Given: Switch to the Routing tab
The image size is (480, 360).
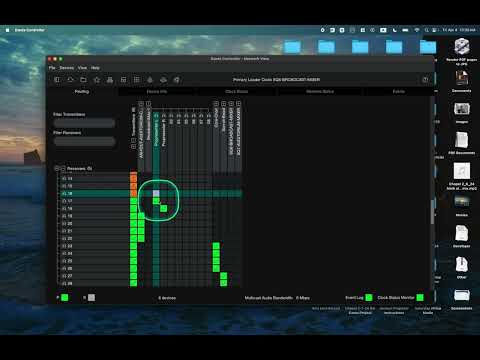Looking at the screenshot, I should [82, 91].
